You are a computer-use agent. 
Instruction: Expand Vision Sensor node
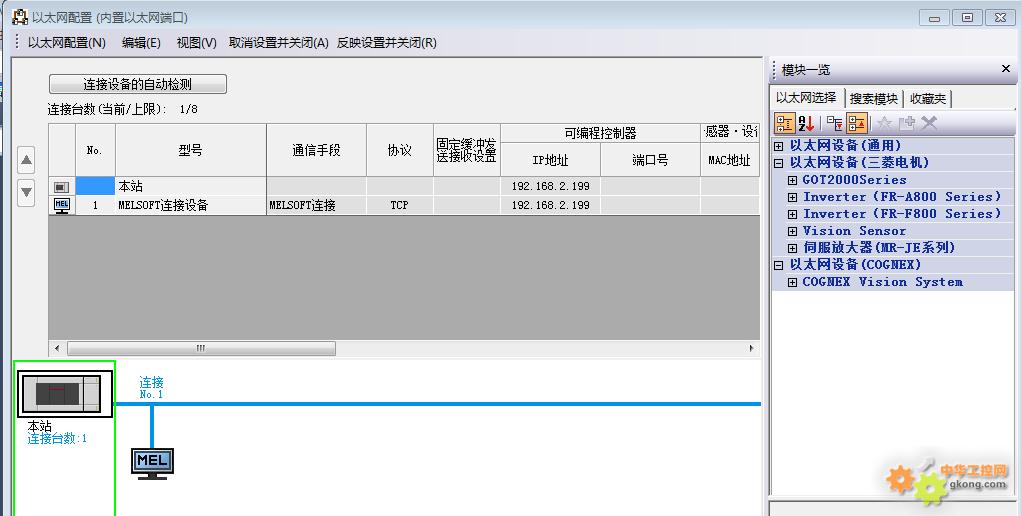pyautogui.click(x=792, y=231)
